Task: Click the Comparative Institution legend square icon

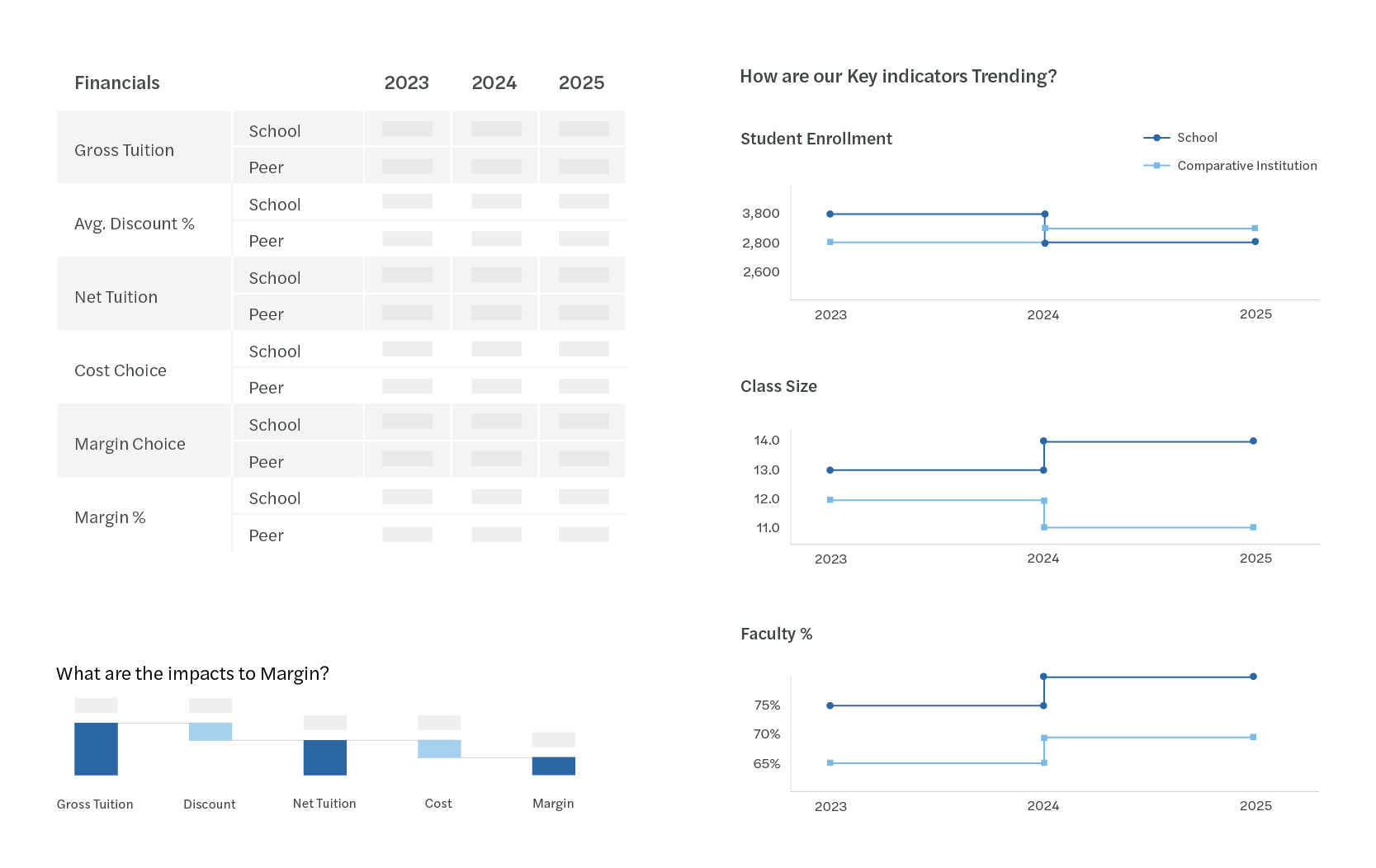Action: point(1155,165)
